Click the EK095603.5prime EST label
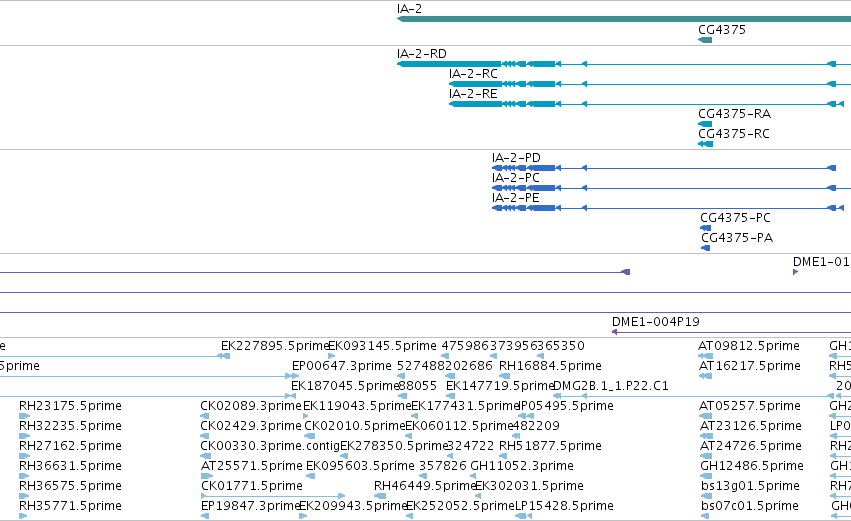Viewport: 851px width, 521px height. [x=360, y=466]
